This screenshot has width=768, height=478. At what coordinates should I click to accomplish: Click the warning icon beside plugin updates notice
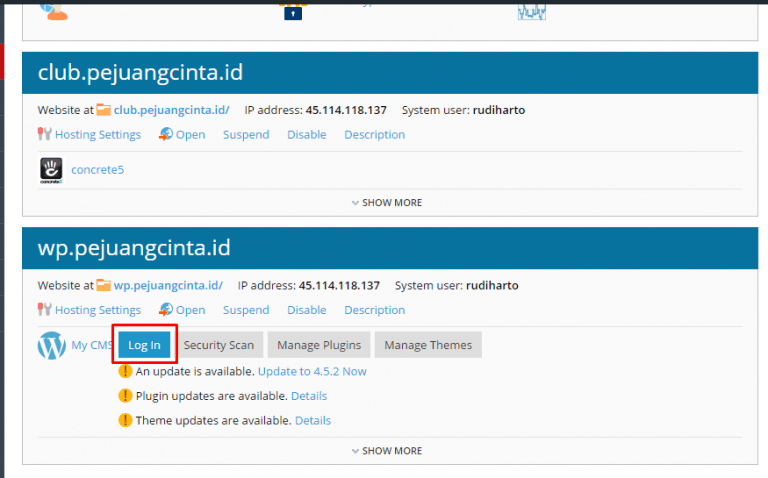coord(125,396)
